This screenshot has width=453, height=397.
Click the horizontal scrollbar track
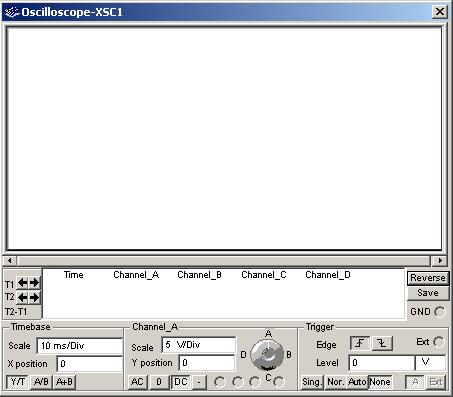224,260
